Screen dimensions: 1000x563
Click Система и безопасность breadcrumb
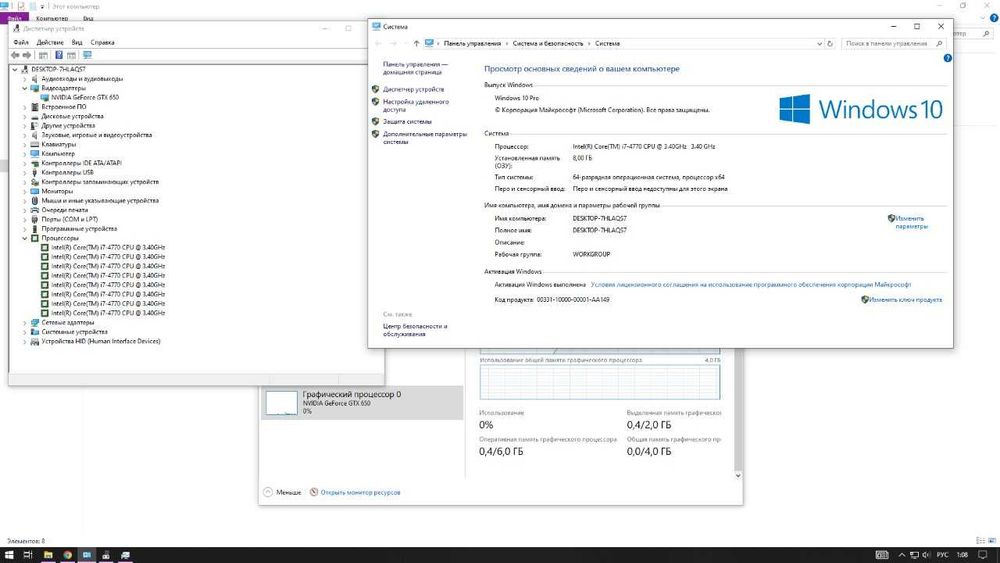pyautogui.click(x=548, y=43)
